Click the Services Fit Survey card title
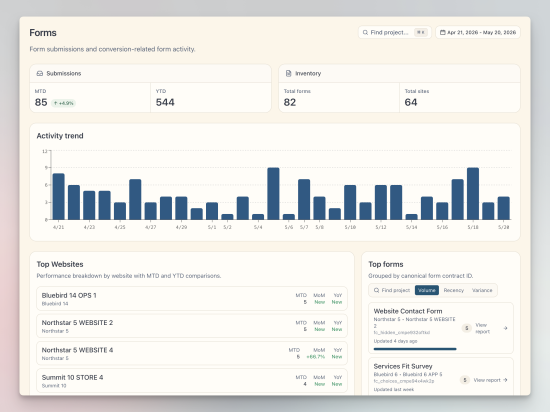550x412 pixels. click(x=403, y=366)
